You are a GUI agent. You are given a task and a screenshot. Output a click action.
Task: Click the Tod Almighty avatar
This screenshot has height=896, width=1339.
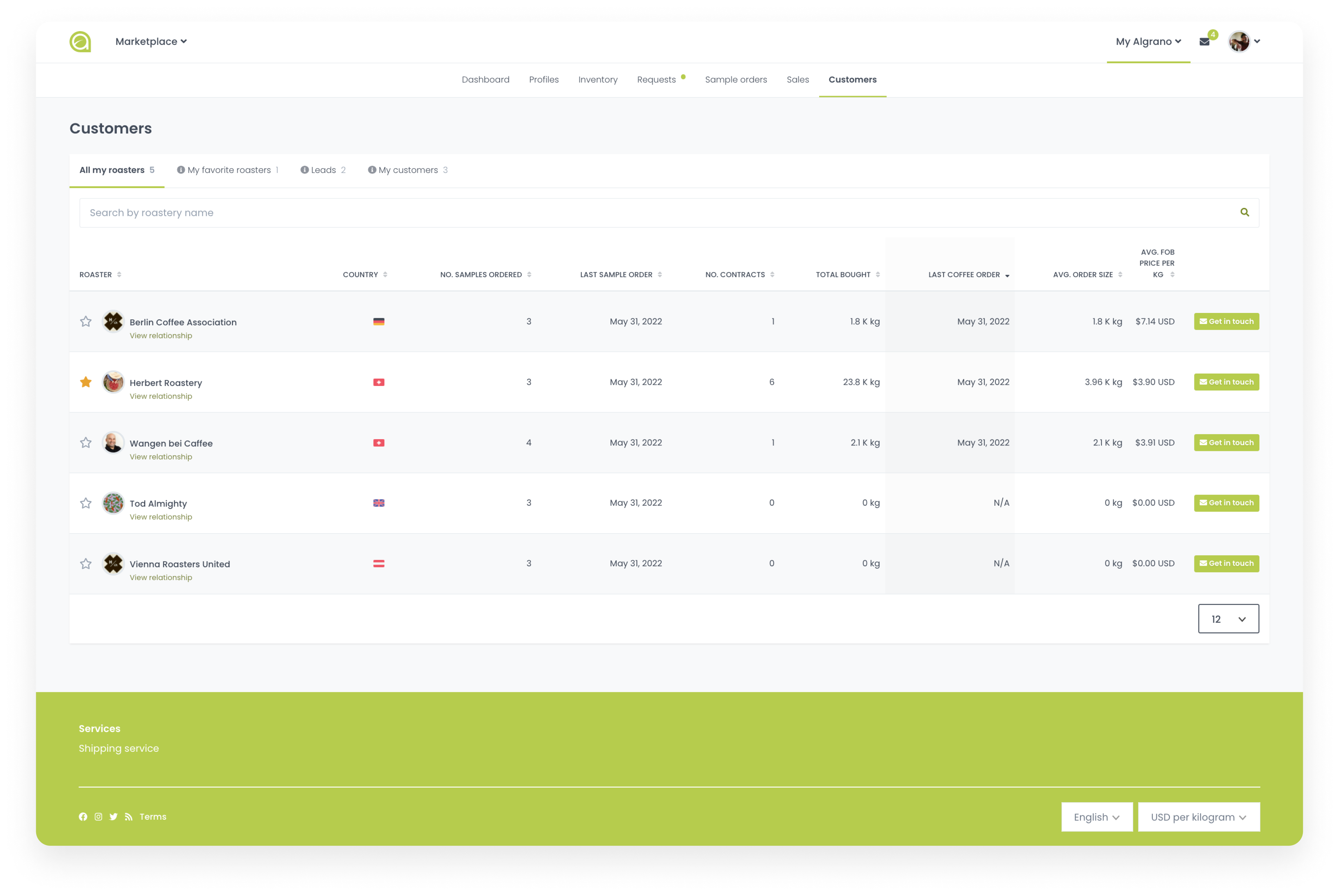pyautogui.click(x=113, y=503)
